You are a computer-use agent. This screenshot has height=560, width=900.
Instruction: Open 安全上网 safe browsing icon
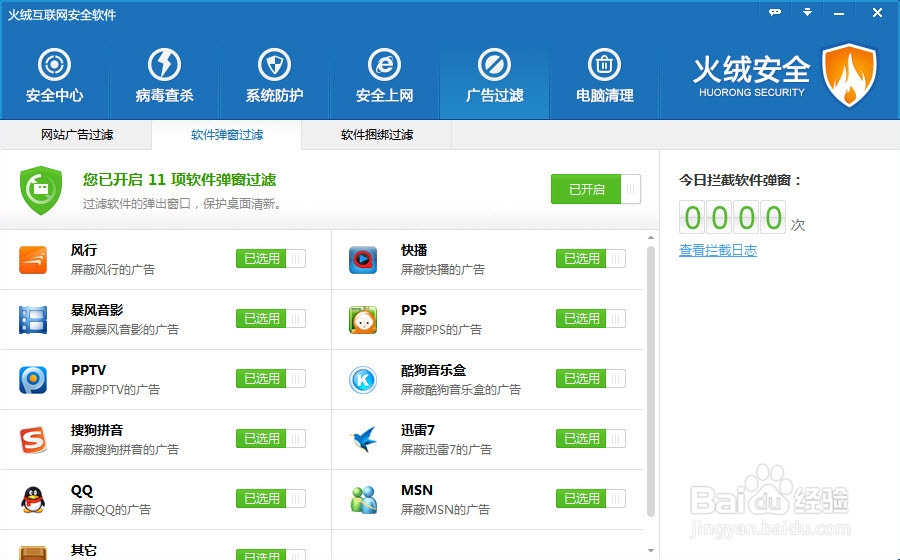(384, 64)
